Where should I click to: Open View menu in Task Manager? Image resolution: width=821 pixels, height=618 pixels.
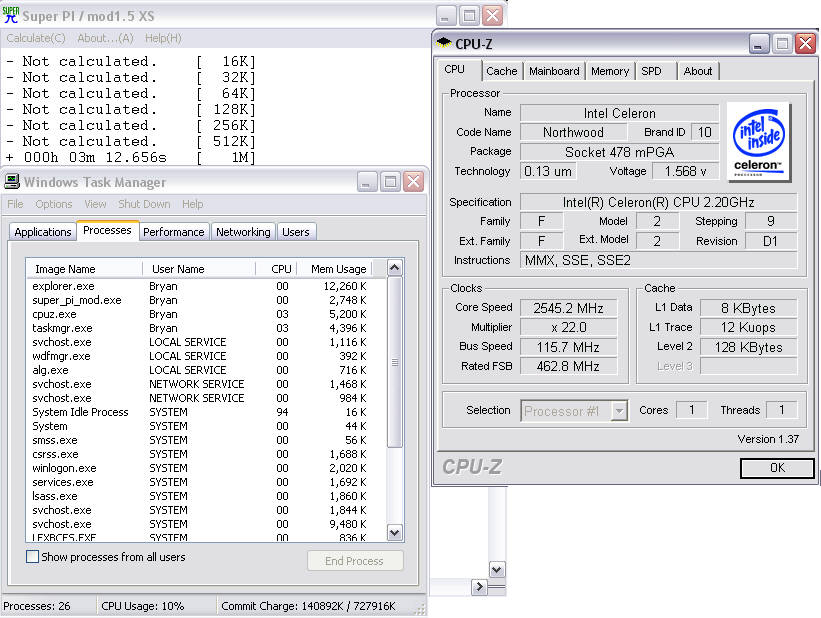[x=95, y=204]
